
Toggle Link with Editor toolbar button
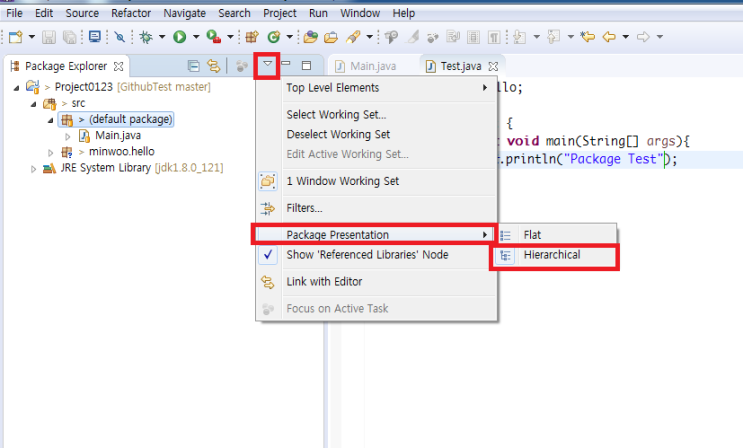(x=213, y=66)
